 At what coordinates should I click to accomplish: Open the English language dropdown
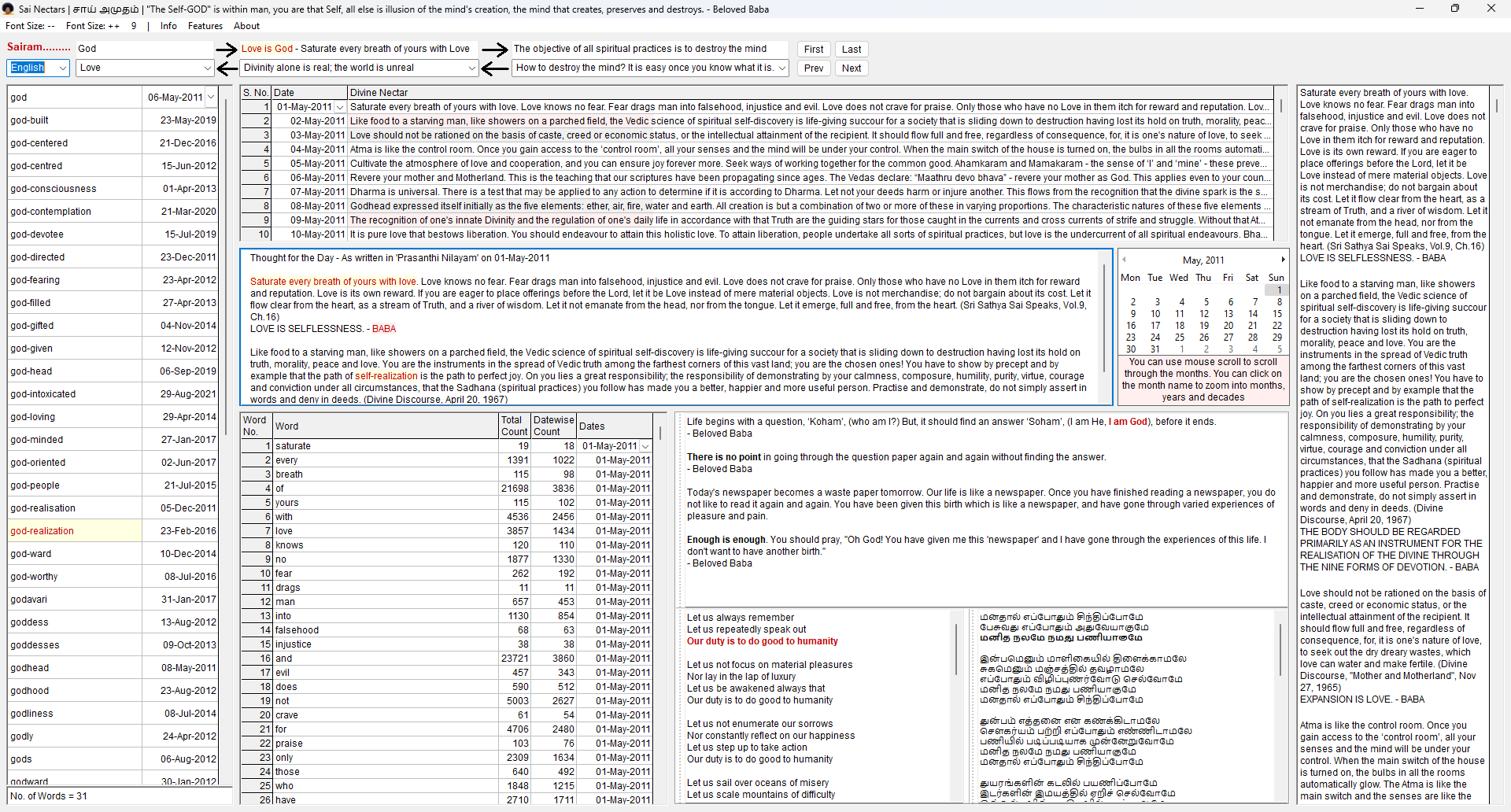[x=63, y=68]
